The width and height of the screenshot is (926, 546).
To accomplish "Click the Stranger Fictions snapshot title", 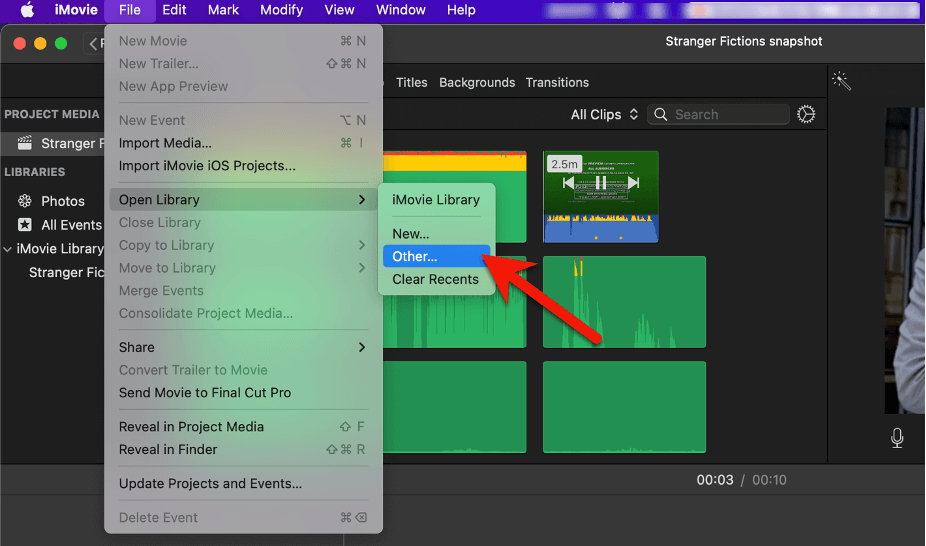I will tap(744, 41).
